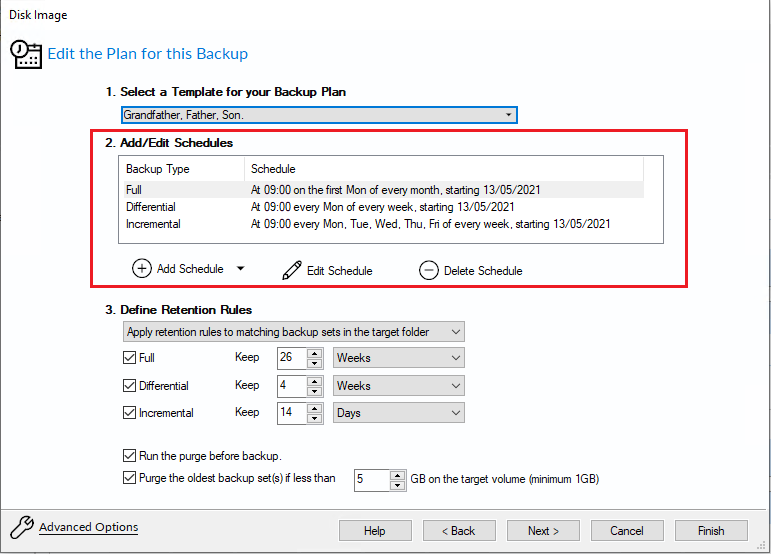Open the Add Schedule dropdown arrow
The width and height of the screenshot is (771, 554).
[240, 269]
